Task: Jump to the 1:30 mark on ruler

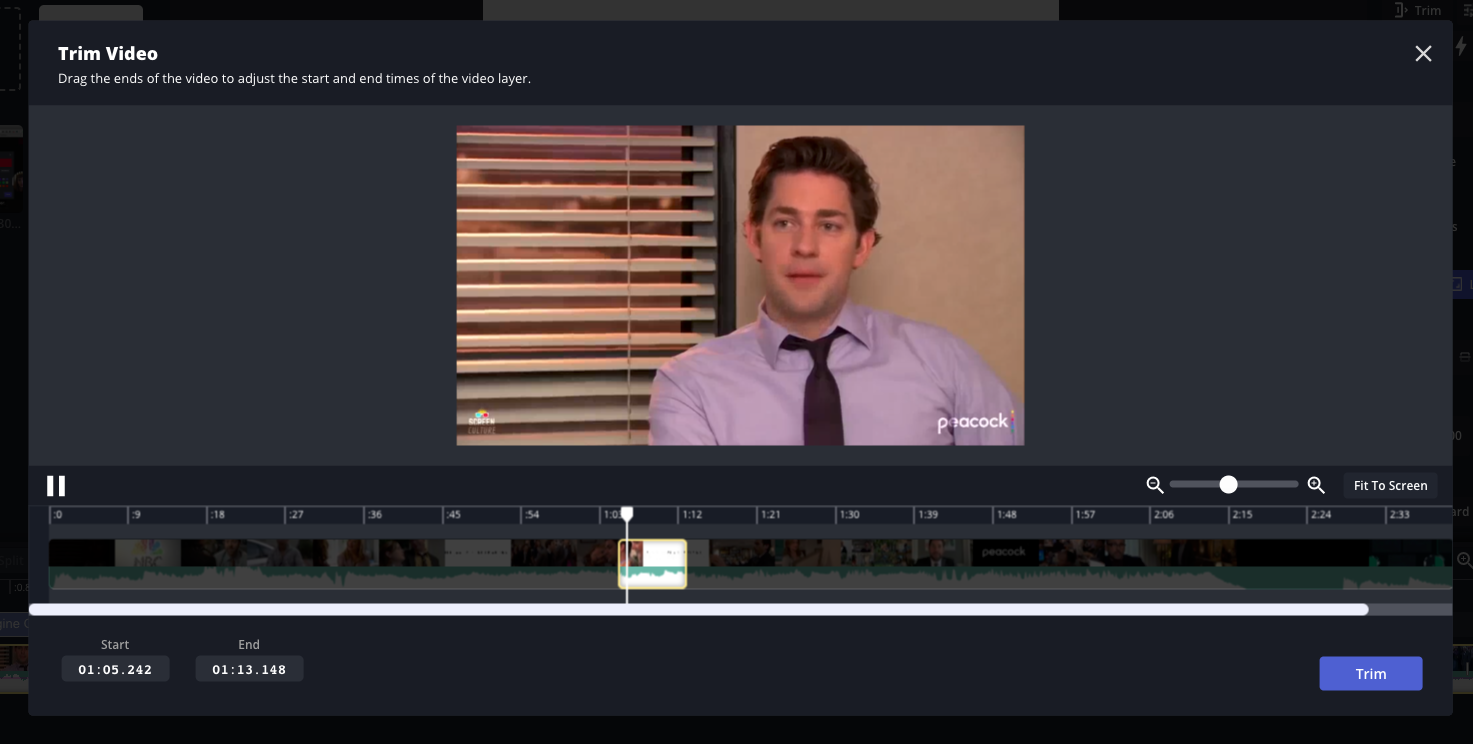Action: click(849, 515)
